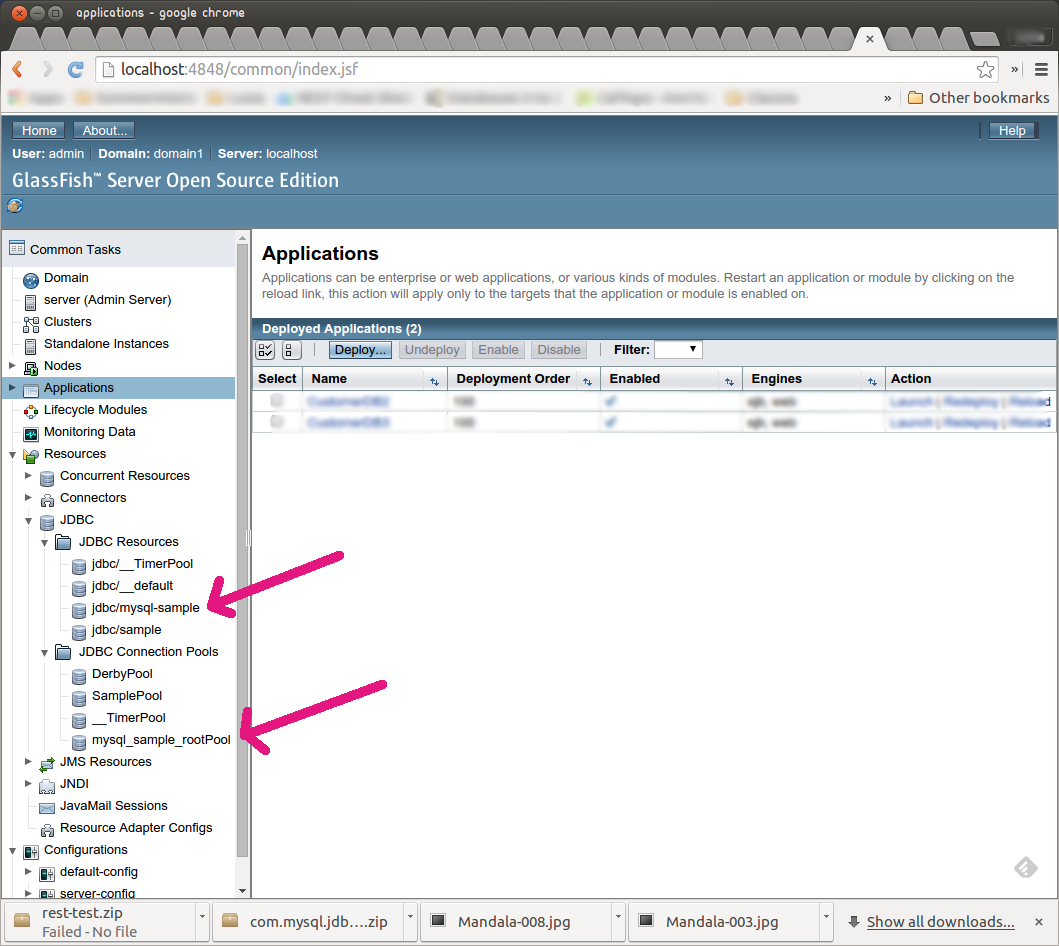Screen dimensions: 1059x946
Task: Click the Enable button
Action: pyautogui.click(x=498, y=350)
